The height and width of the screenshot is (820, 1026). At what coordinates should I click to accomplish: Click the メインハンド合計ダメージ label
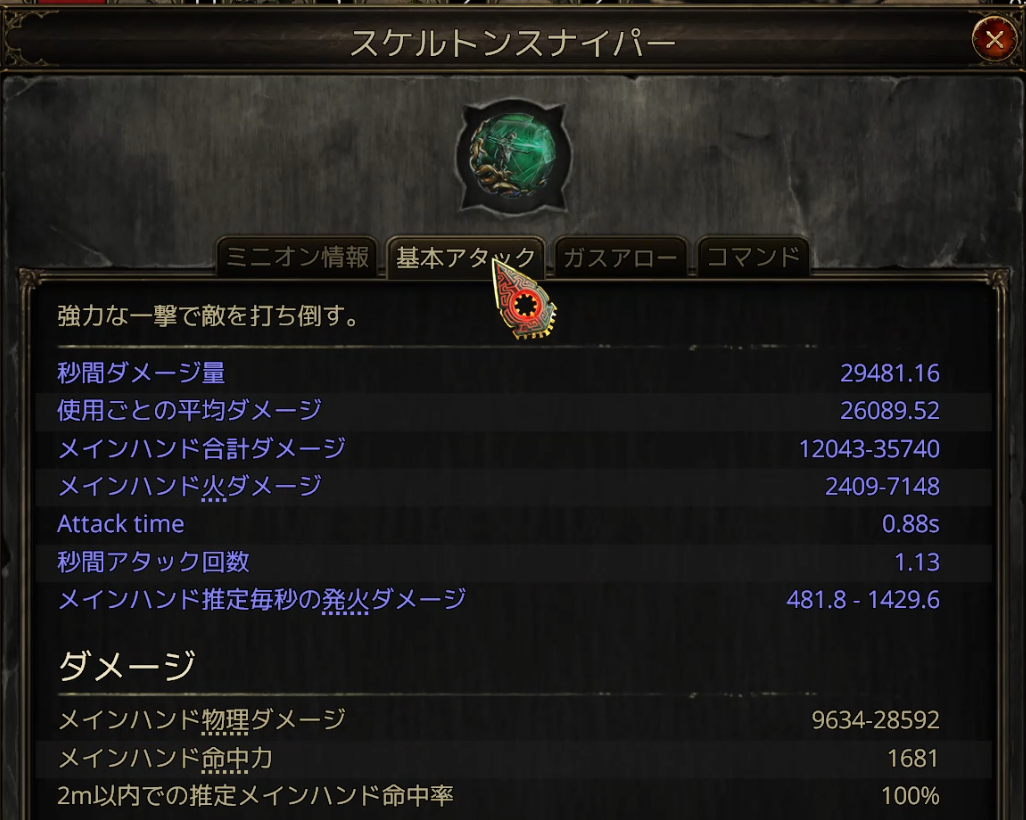202,448
